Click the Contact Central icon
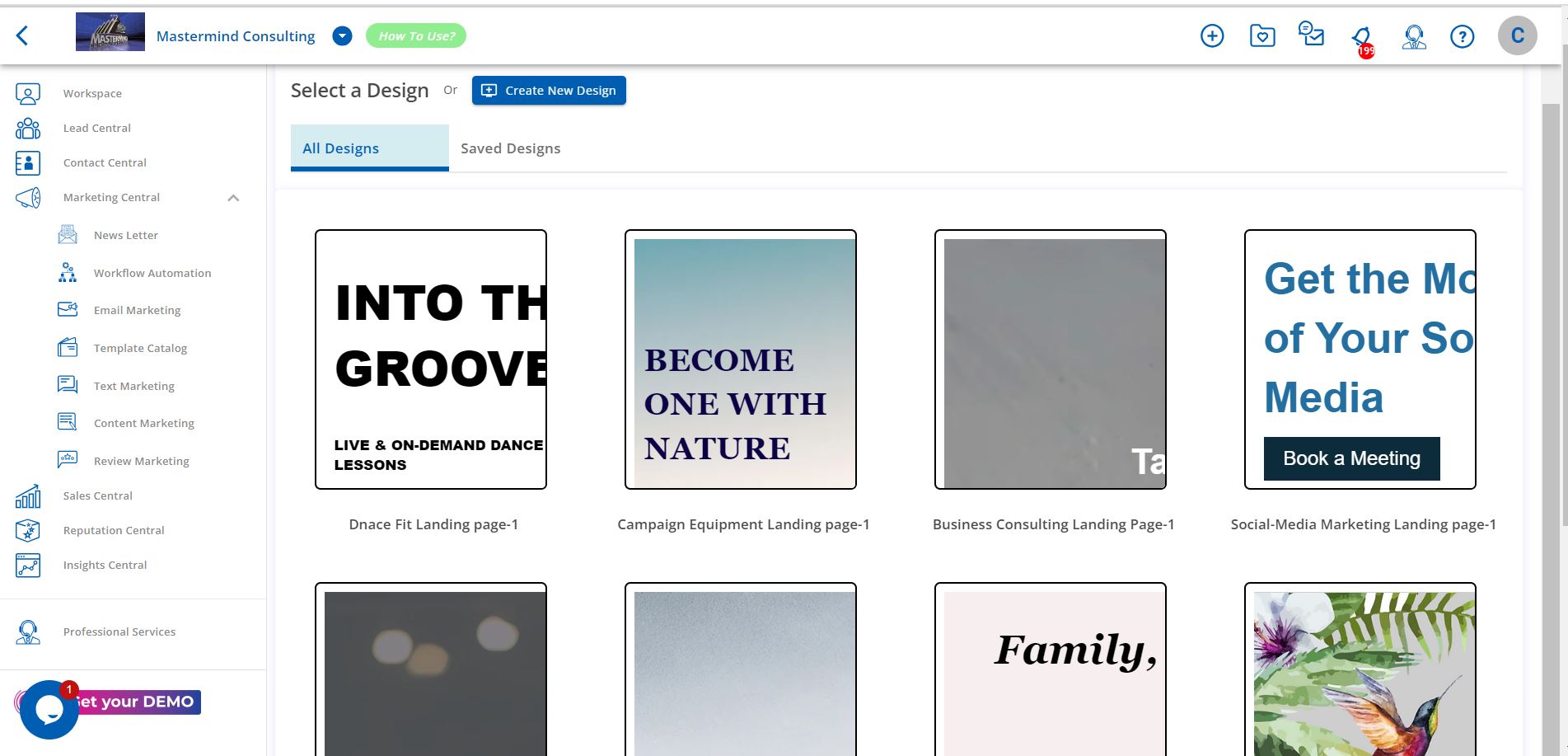 (x=28, y=162)
